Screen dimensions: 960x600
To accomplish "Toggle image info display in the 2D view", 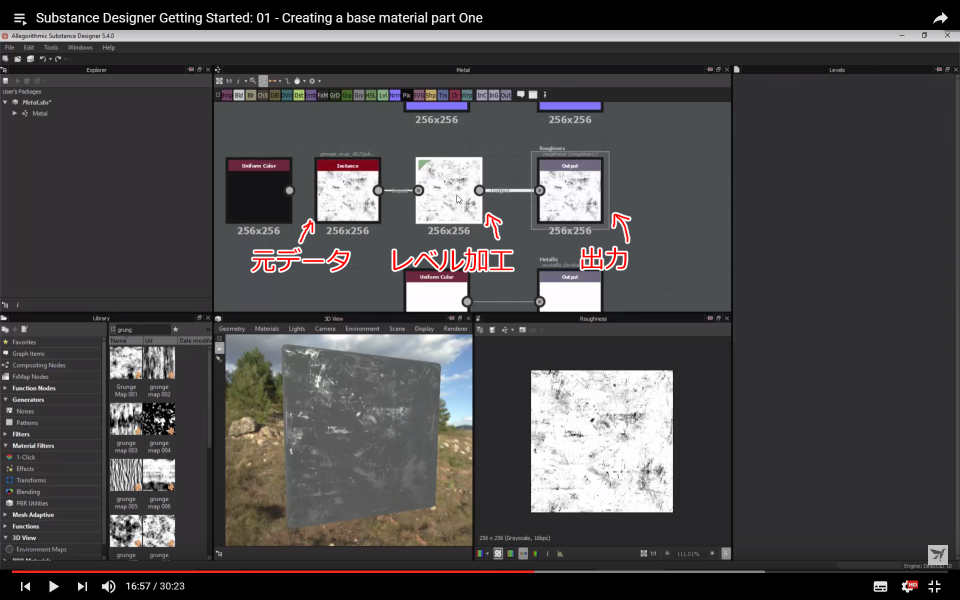I will pos(547,553).
